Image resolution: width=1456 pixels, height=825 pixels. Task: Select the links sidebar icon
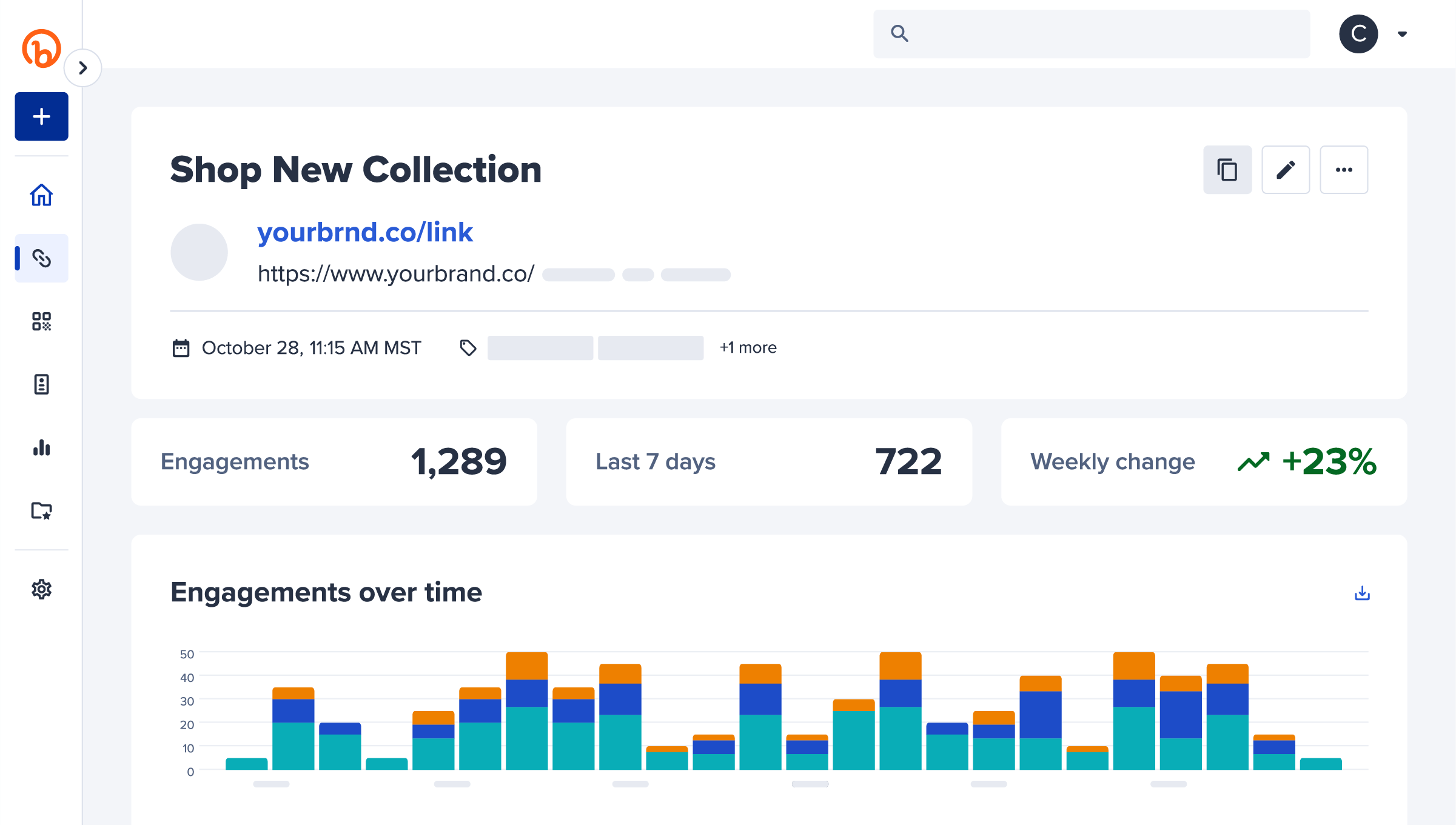[x=41, y=258]
